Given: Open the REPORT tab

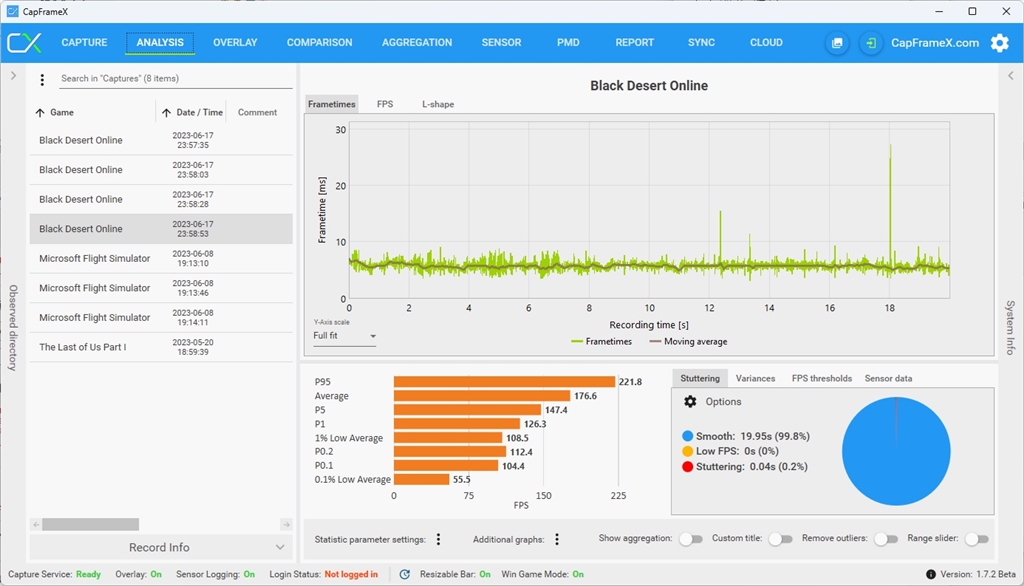Looking at the screenshot, I should coord(634,42).
